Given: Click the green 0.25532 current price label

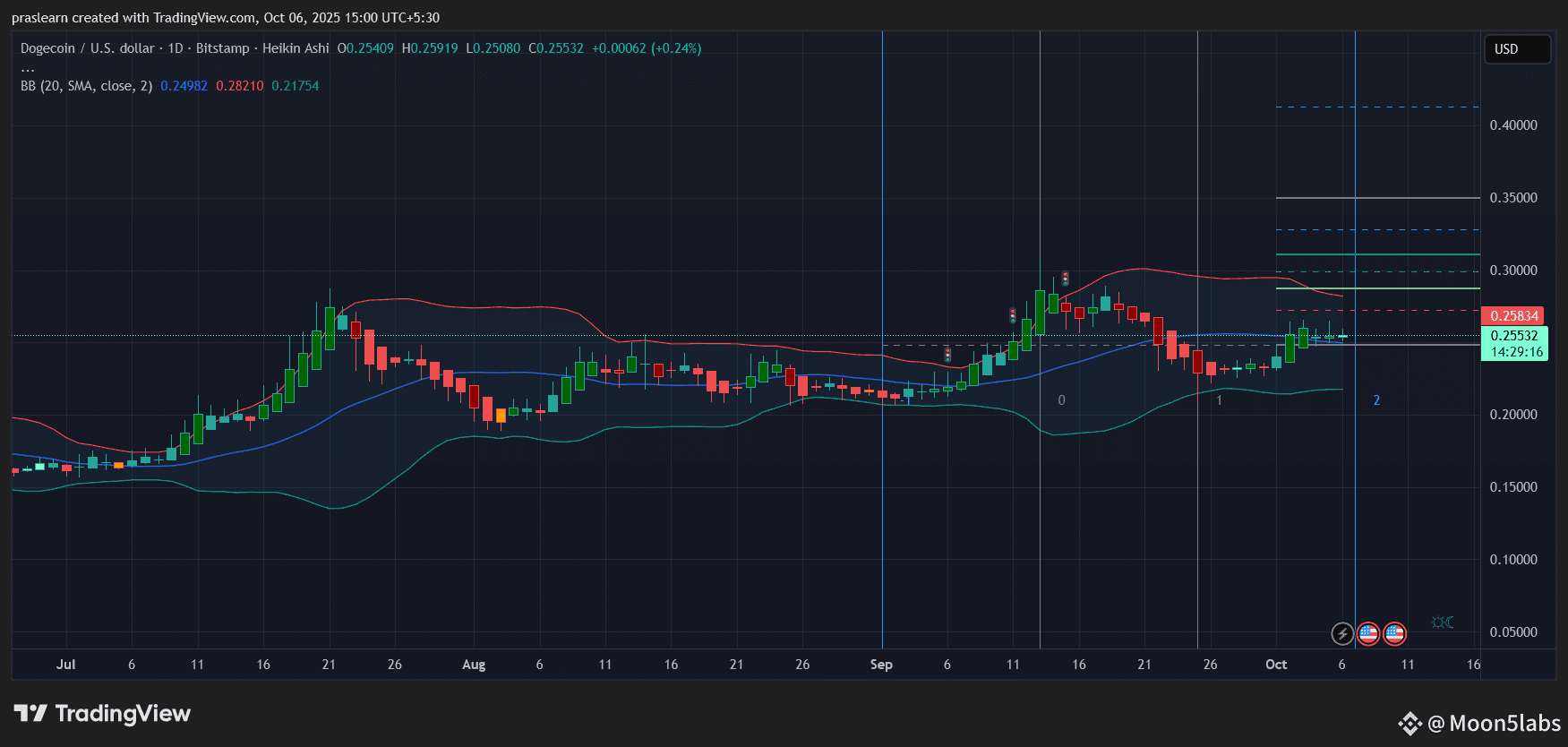Looking at the screenshot, I should pos(1513,336).
